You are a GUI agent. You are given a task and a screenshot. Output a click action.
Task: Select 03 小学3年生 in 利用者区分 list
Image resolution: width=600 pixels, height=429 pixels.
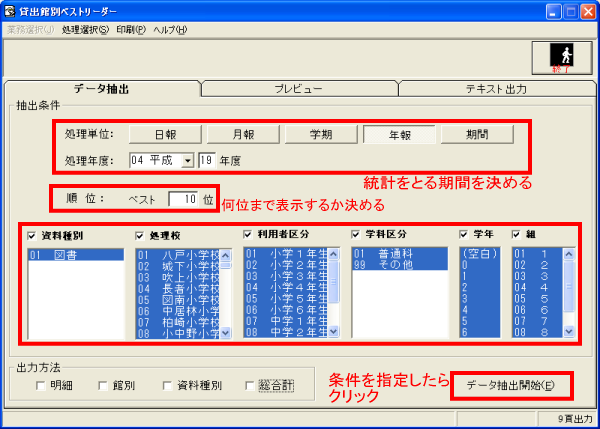pos(286,276)
